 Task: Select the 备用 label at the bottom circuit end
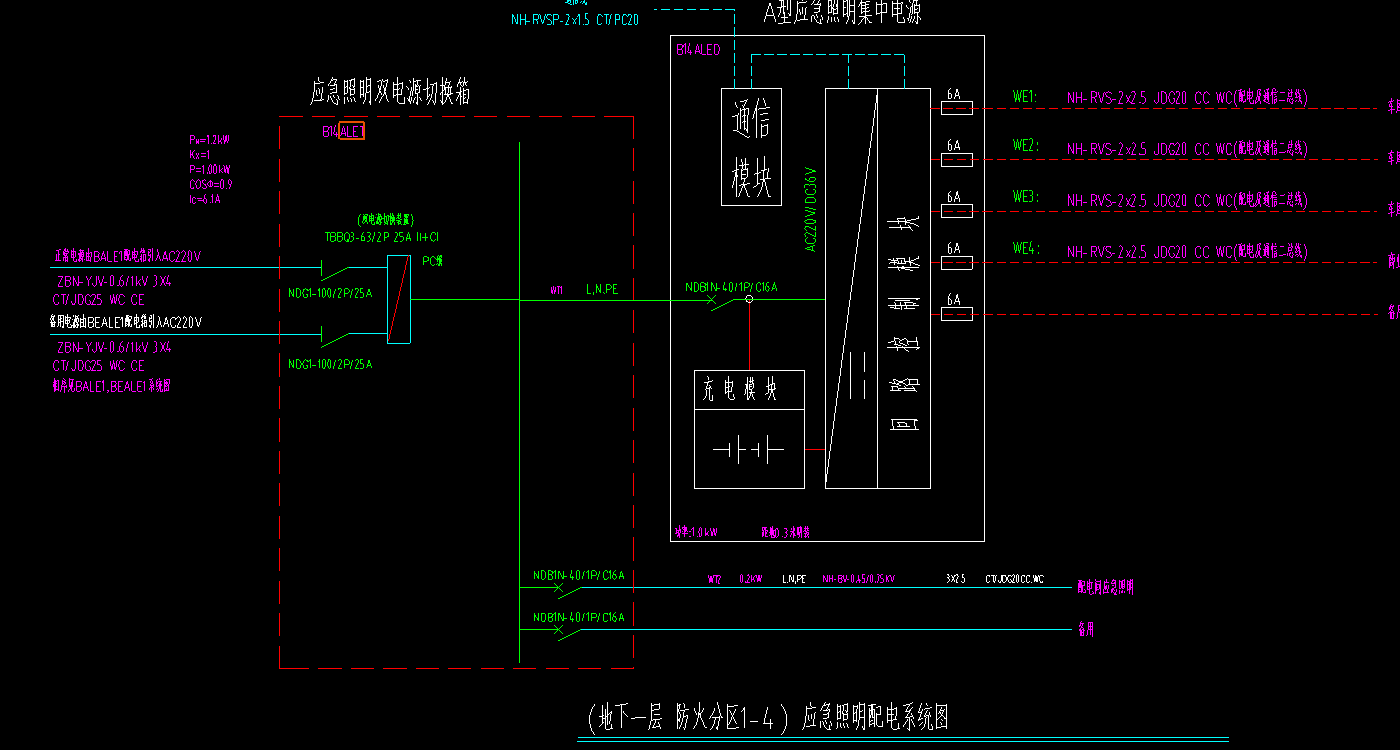[1087, 630]
